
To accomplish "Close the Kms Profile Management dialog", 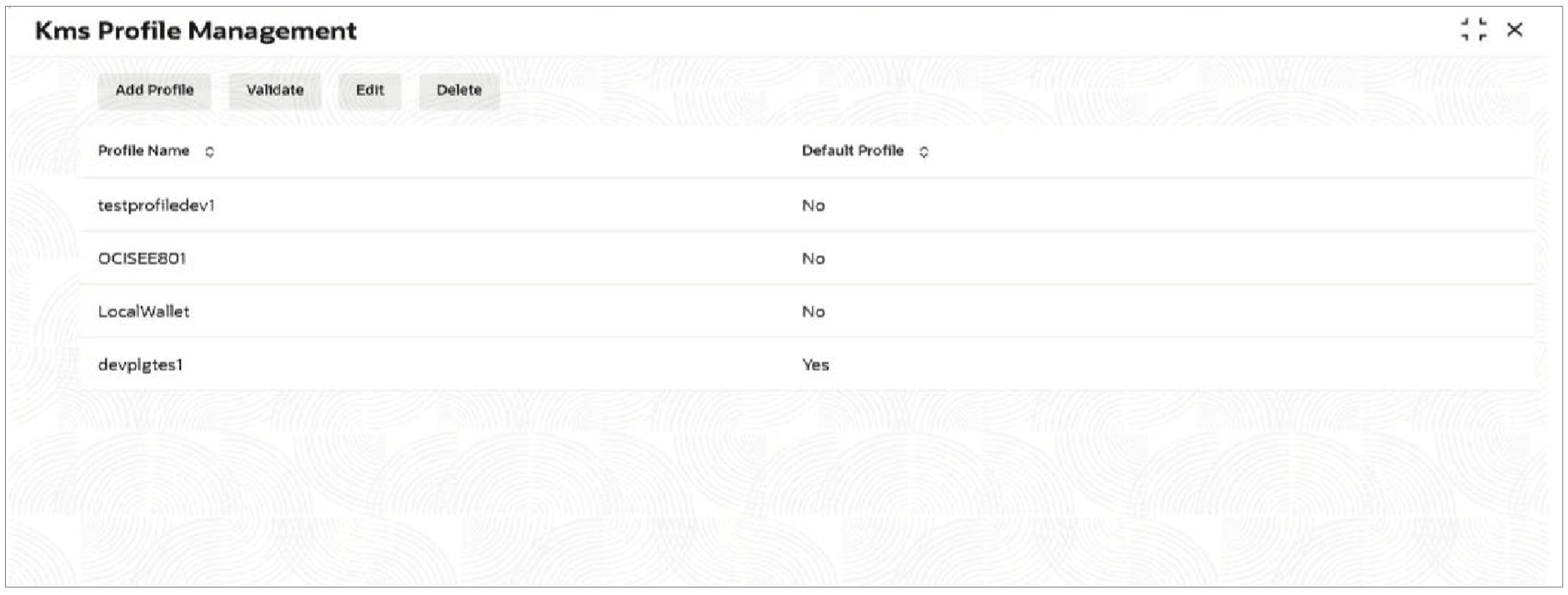I will (1515, 30).
